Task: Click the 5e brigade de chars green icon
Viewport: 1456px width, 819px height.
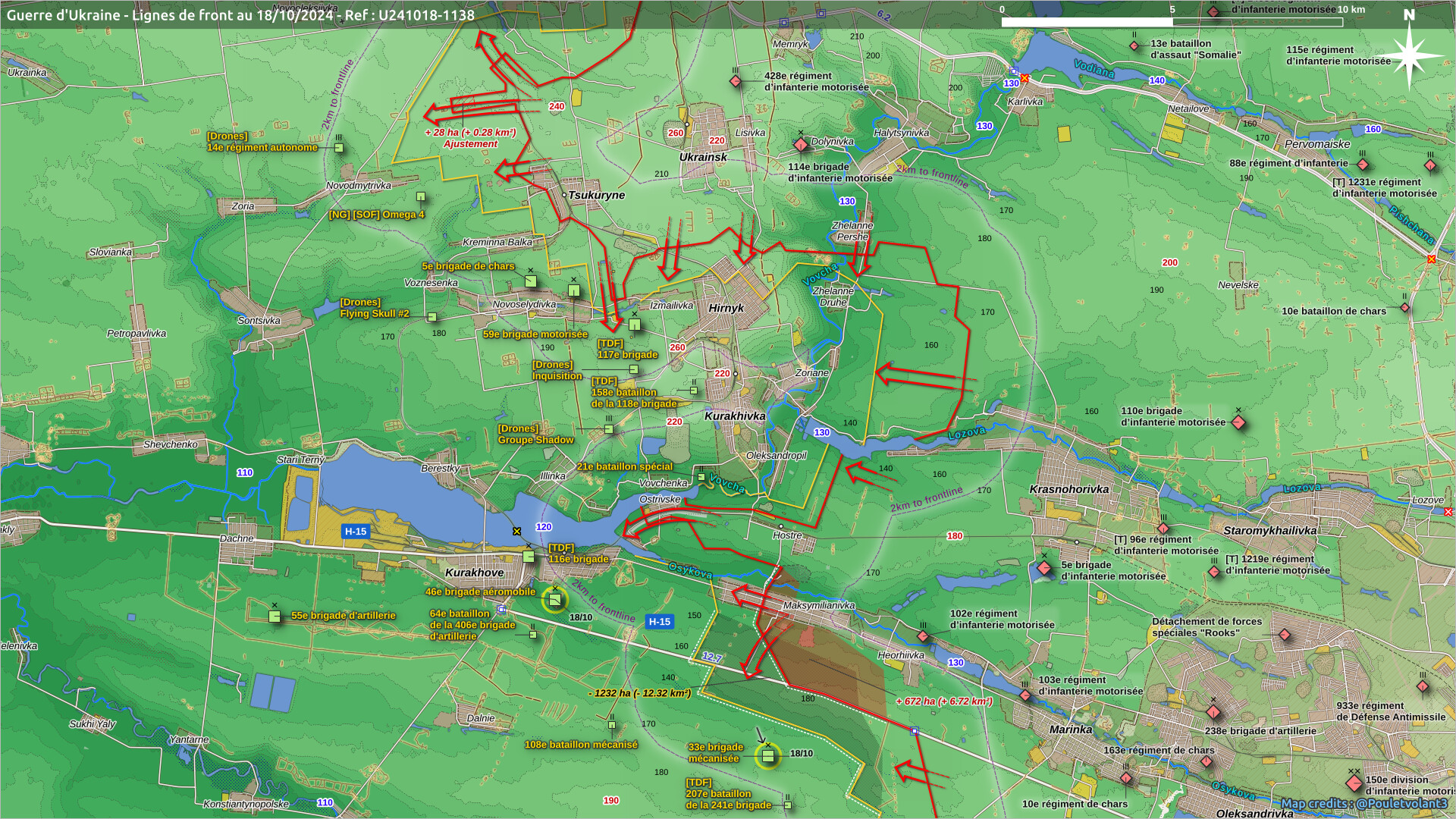Action: pos(531,281)
